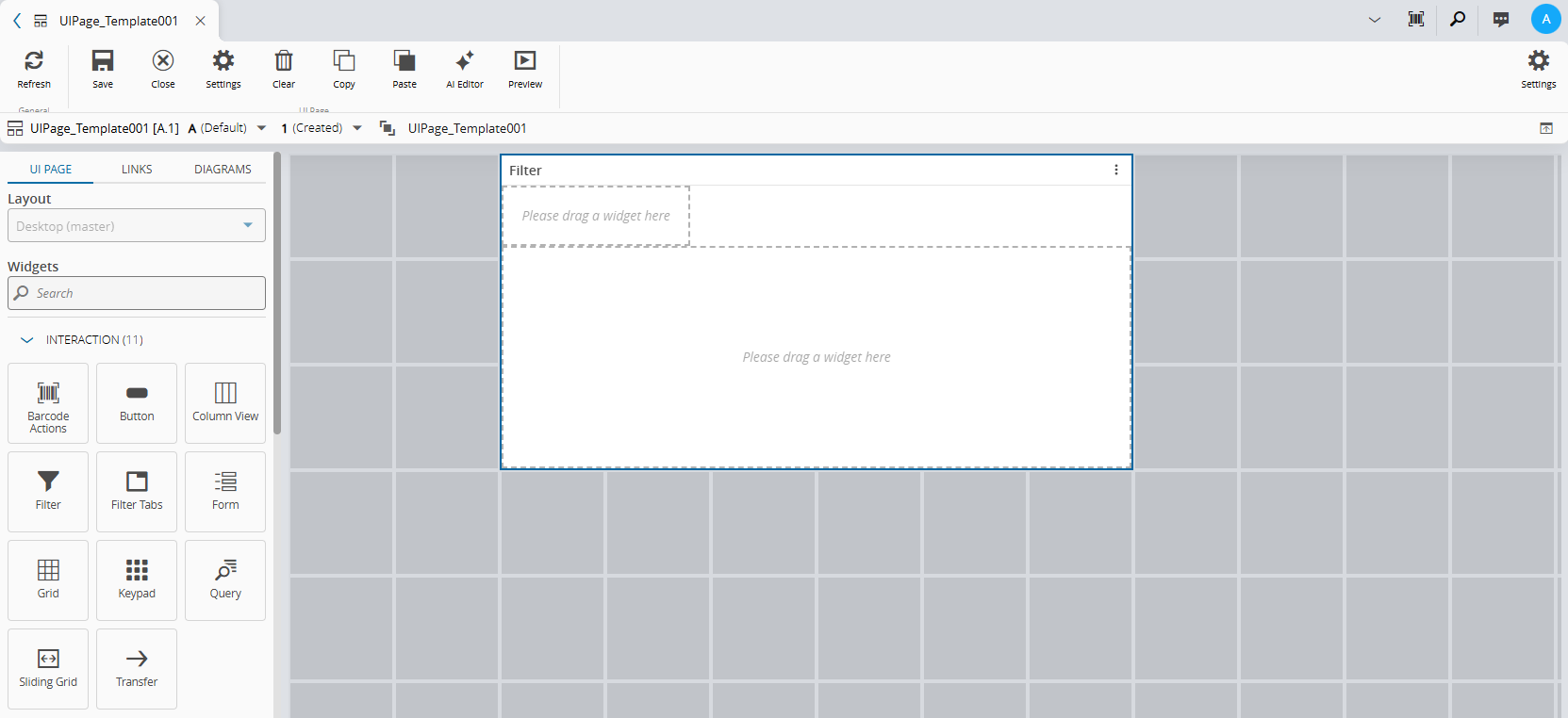Select the Keypad widget
1568x718 pixels.
pos(137,580)
